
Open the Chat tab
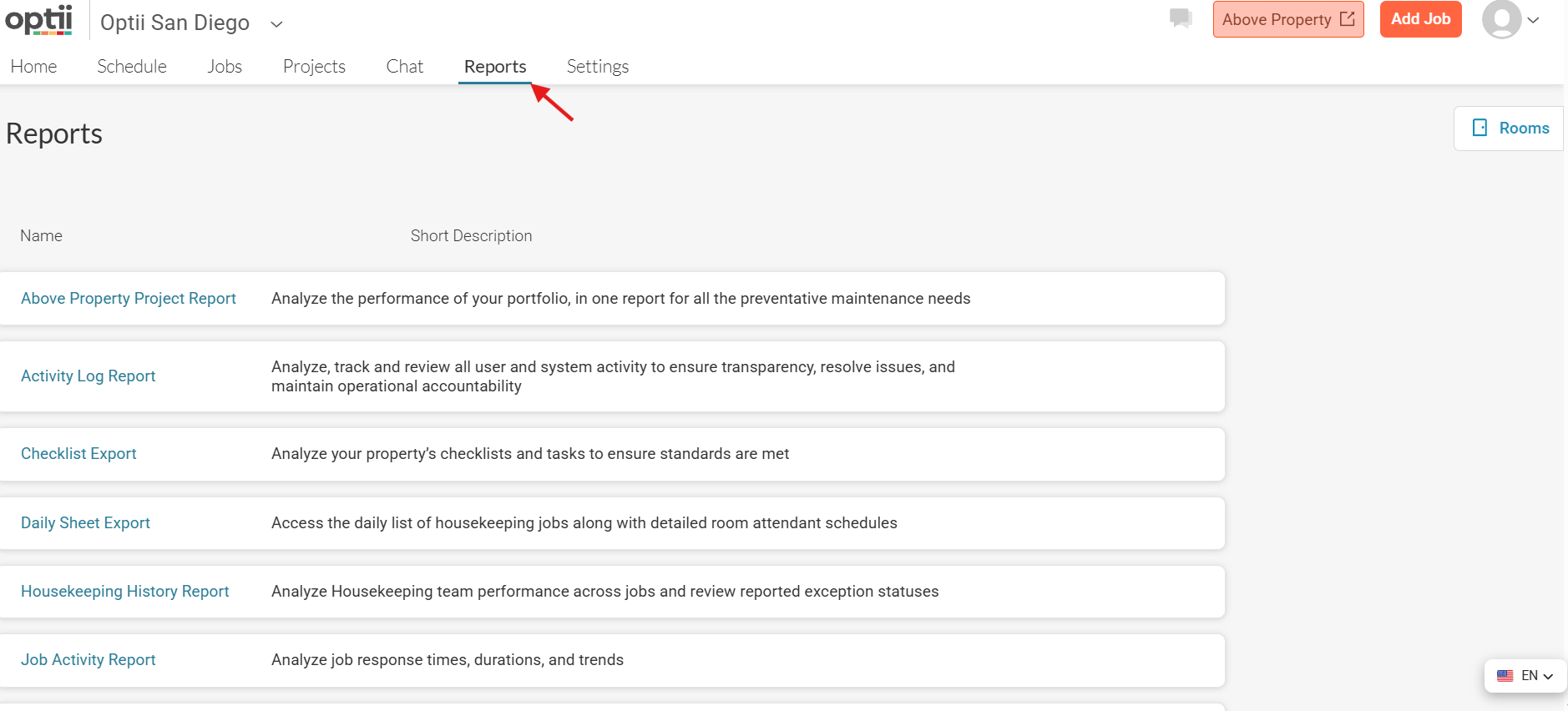point(405,66)
